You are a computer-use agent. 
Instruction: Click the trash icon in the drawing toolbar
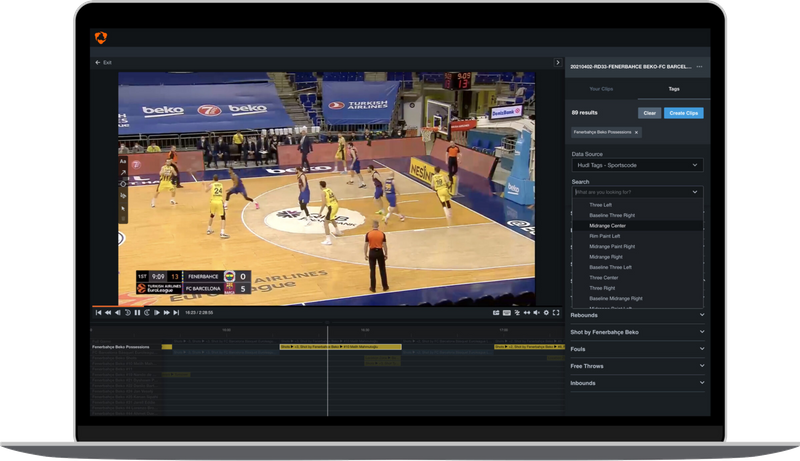123,219
